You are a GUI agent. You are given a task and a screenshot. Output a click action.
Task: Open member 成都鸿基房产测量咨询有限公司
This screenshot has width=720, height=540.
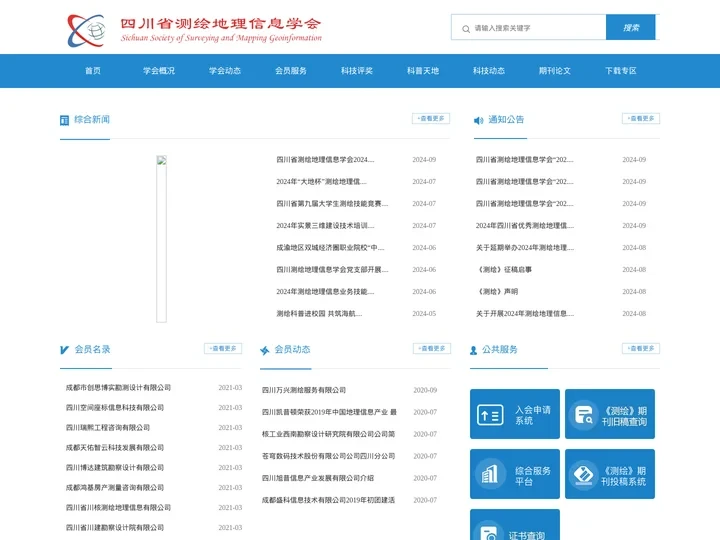click(x=115, y=488)
